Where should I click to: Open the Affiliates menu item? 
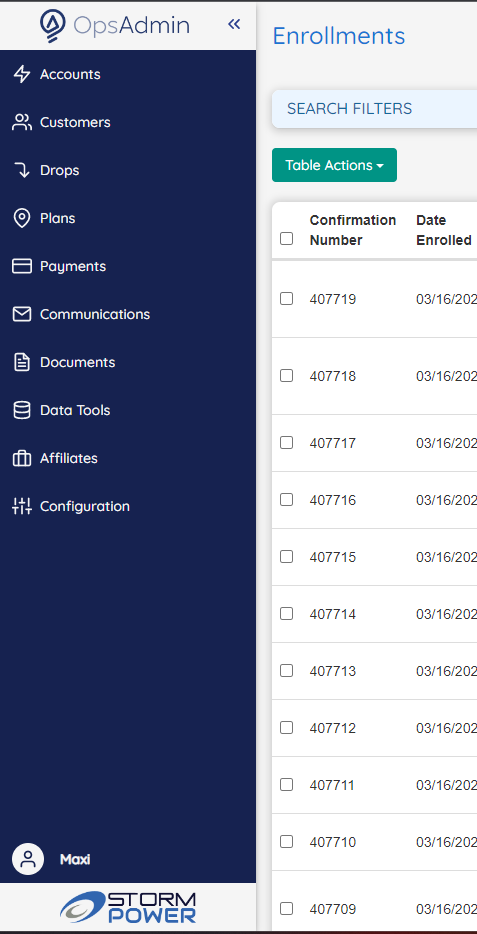click(x=68, y=458)
